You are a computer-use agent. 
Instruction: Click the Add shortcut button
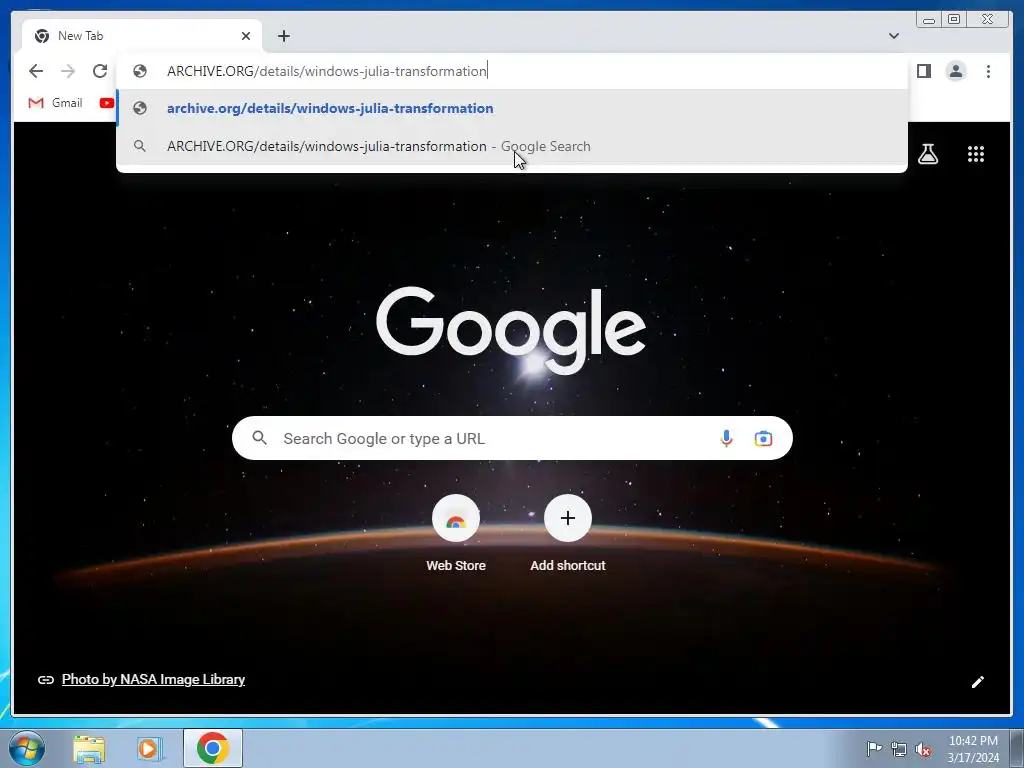coord(568,534)
